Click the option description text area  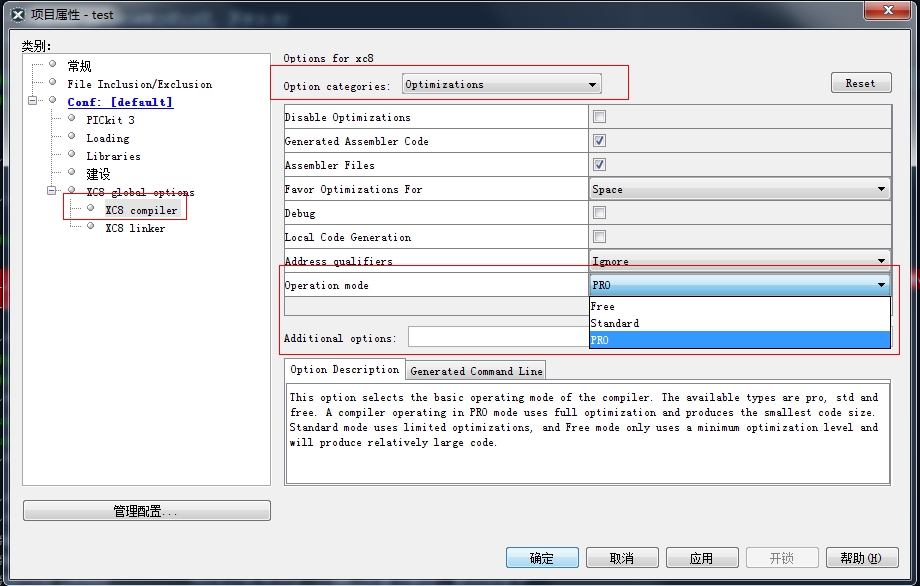point(588,433)
